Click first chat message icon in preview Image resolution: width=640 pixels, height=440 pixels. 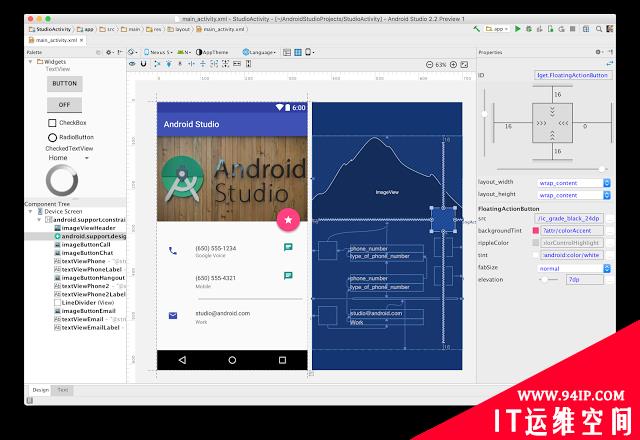[288, 247]
